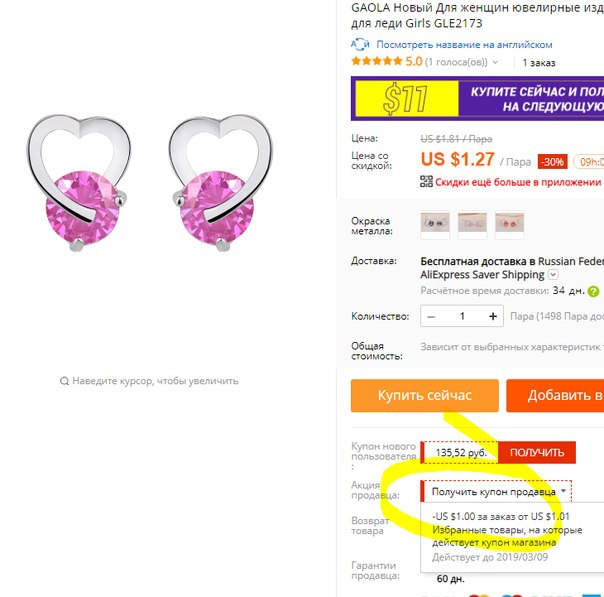Open AliExpress Saver Shipping dropdown
The width and height of the screenshot is (604, 597).
553,275
